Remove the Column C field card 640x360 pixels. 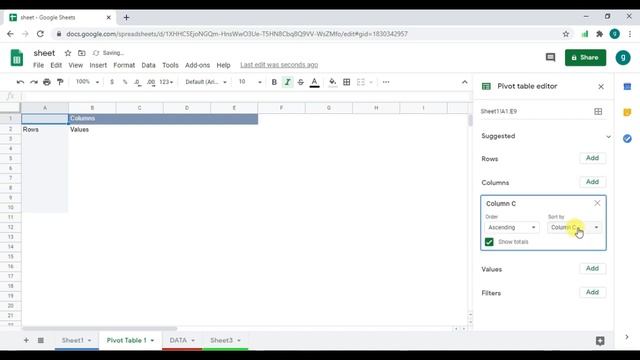coord(597,203)
